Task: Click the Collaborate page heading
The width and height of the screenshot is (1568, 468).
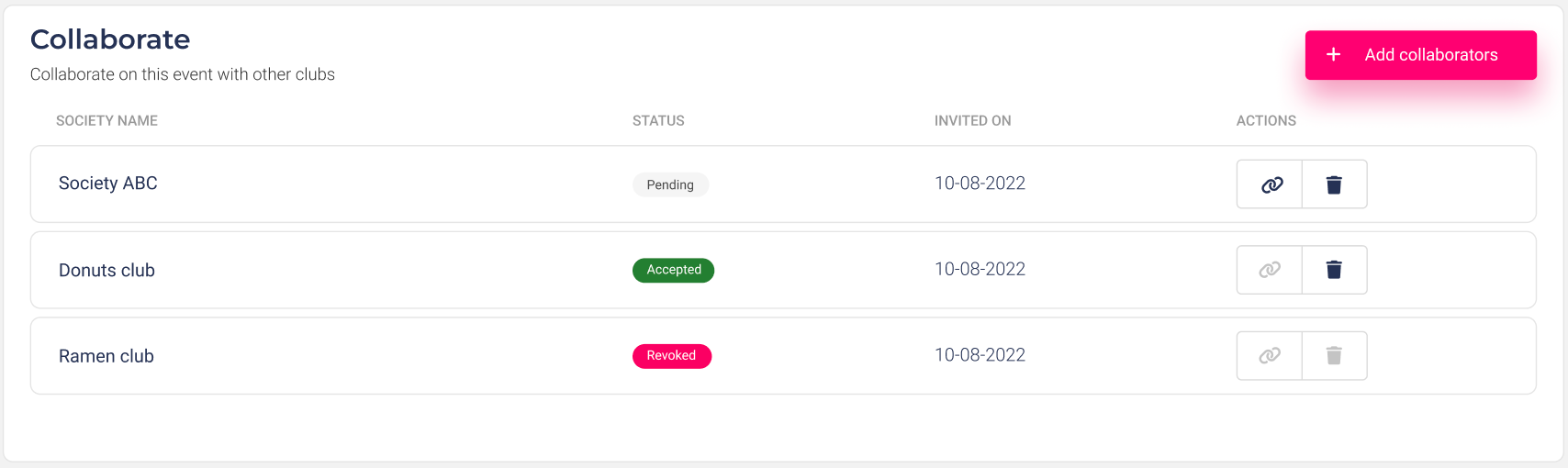Action: coord(110,39)
